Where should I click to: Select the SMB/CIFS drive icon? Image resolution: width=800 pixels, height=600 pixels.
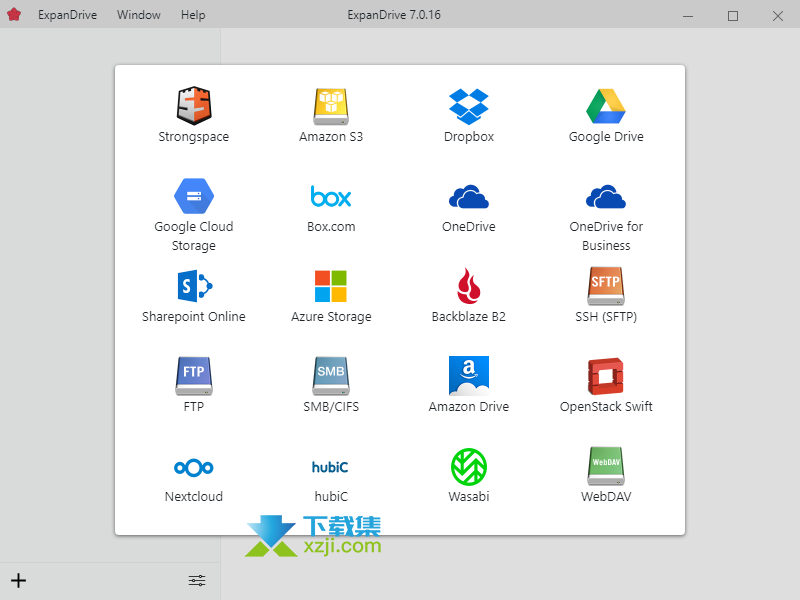coord(331,376)
